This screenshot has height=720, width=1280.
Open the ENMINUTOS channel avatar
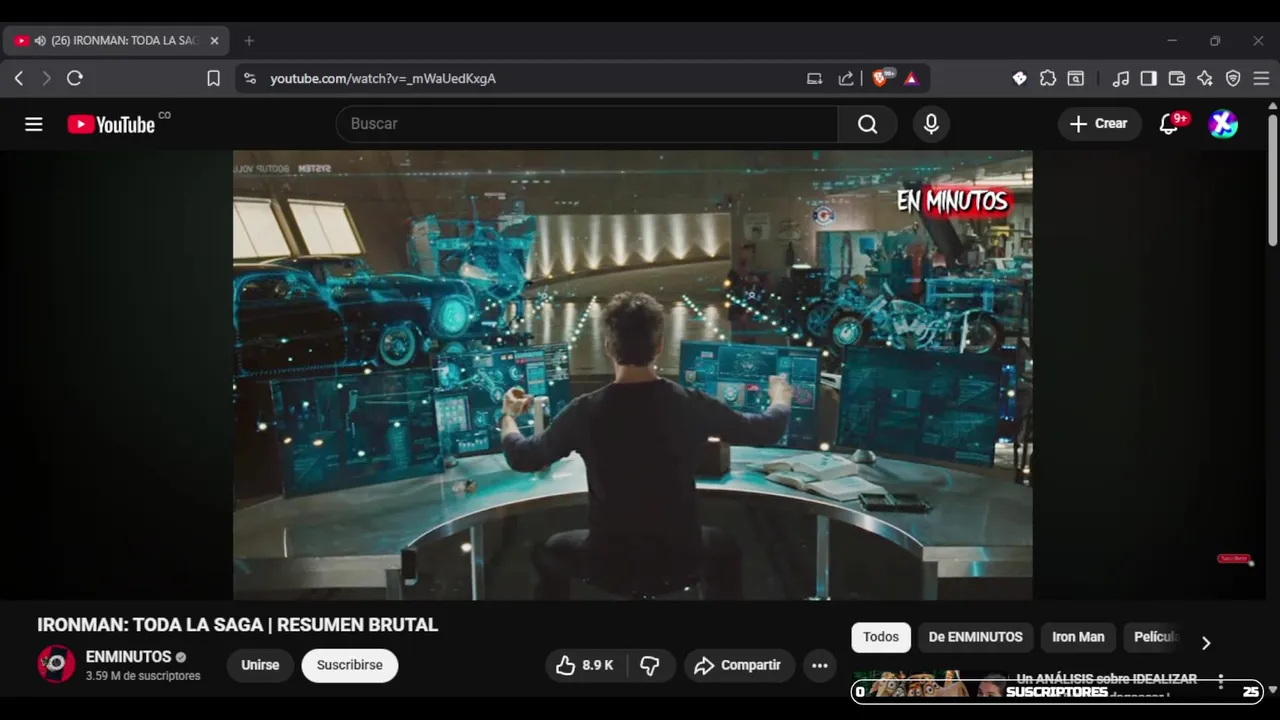(56, 664)
